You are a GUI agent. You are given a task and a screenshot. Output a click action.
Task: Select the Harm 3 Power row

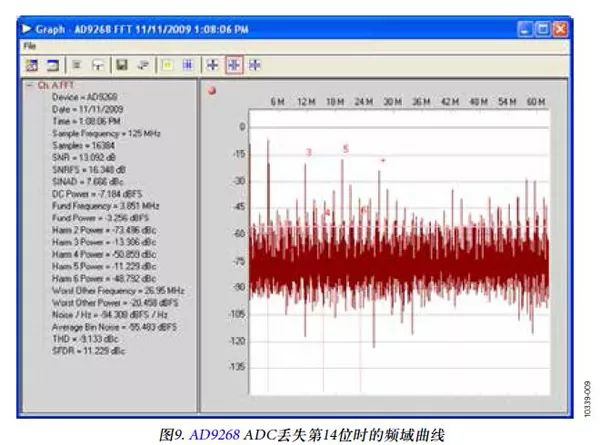click(x=104, y=242)
